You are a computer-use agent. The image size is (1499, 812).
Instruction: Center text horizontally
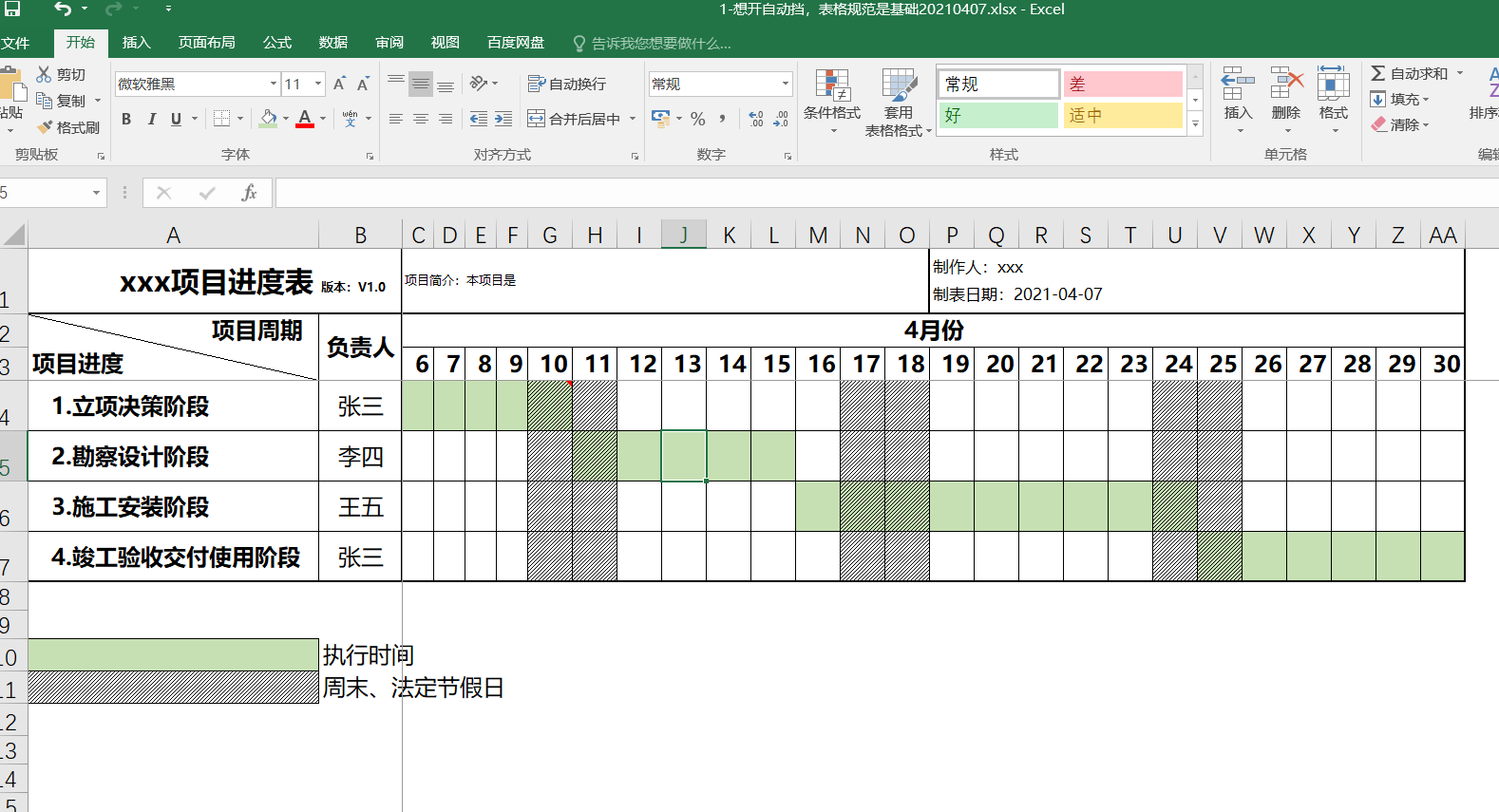pos(421,119)
